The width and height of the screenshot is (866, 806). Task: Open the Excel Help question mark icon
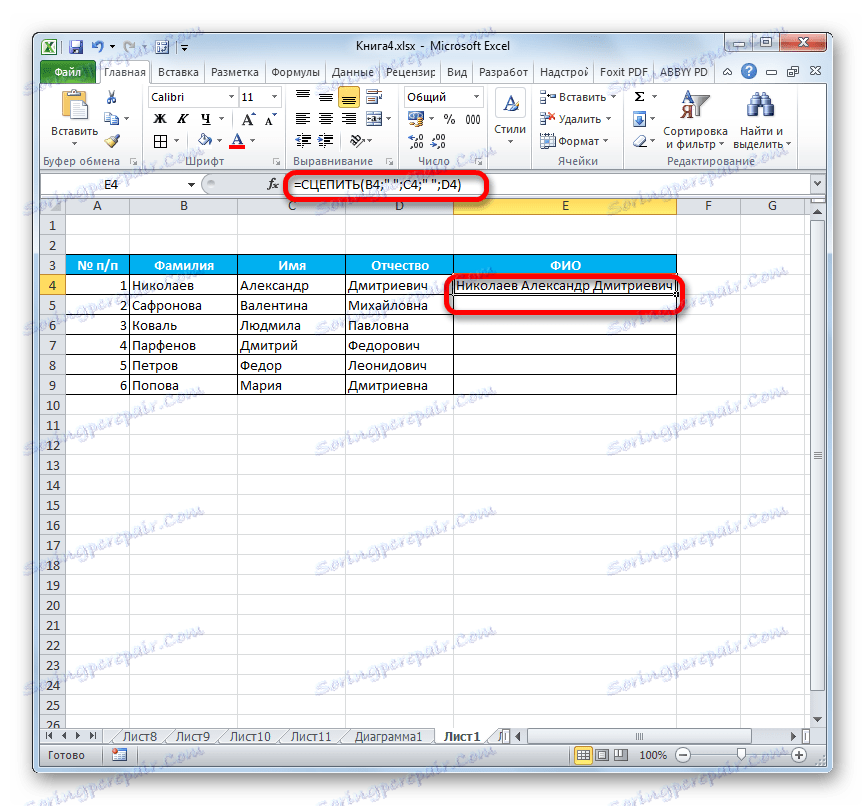(x=749, y=71)
